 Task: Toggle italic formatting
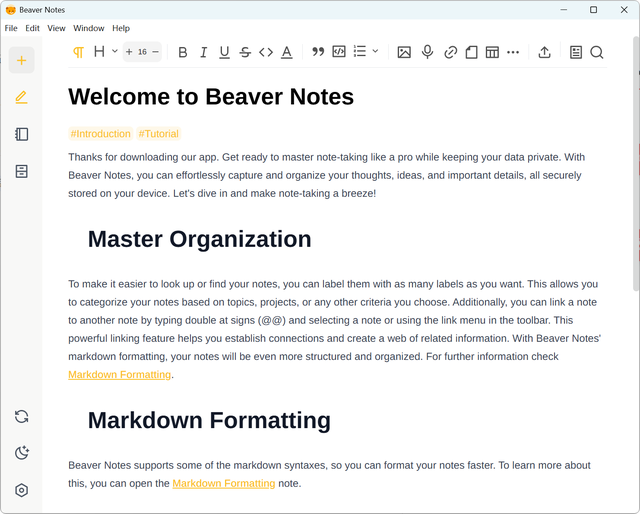click(203, 52)
